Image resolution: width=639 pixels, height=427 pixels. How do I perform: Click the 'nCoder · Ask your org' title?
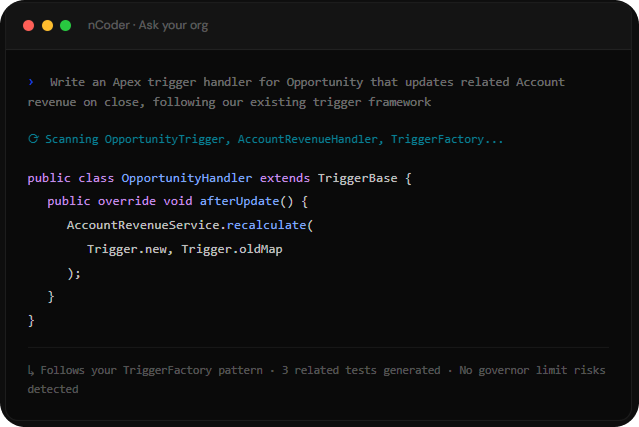click(x=148, y=25)
